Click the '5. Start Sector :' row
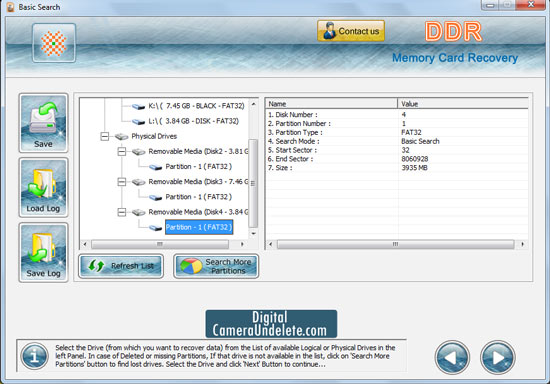Viewport: 550px width, 384px height. click(x=397, y=150)
